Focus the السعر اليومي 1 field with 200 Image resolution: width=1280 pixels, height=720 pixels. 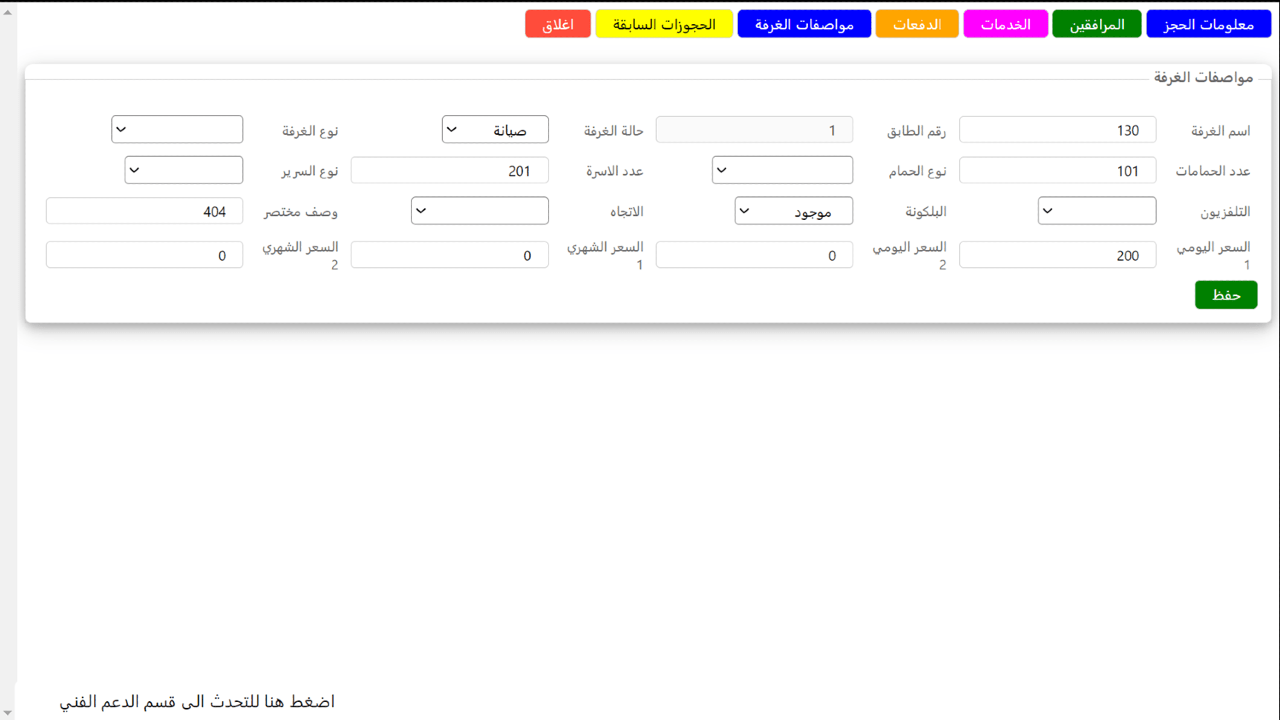[x=1057, y=256]
